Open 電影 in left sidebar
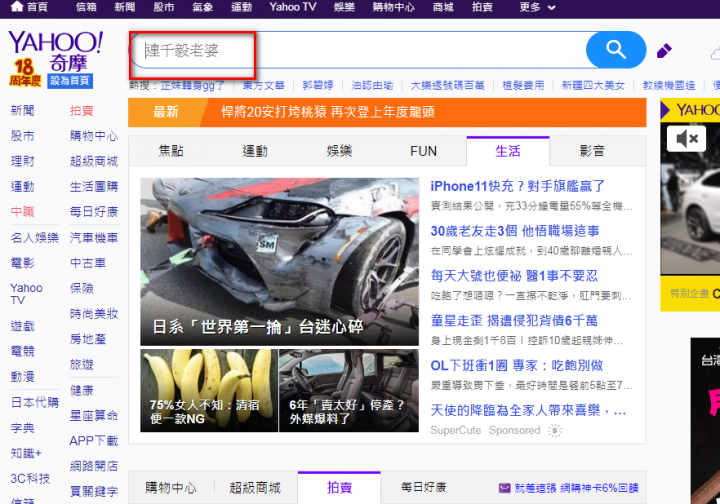Screen dimensions: 720x504 [x=22, y=263]
